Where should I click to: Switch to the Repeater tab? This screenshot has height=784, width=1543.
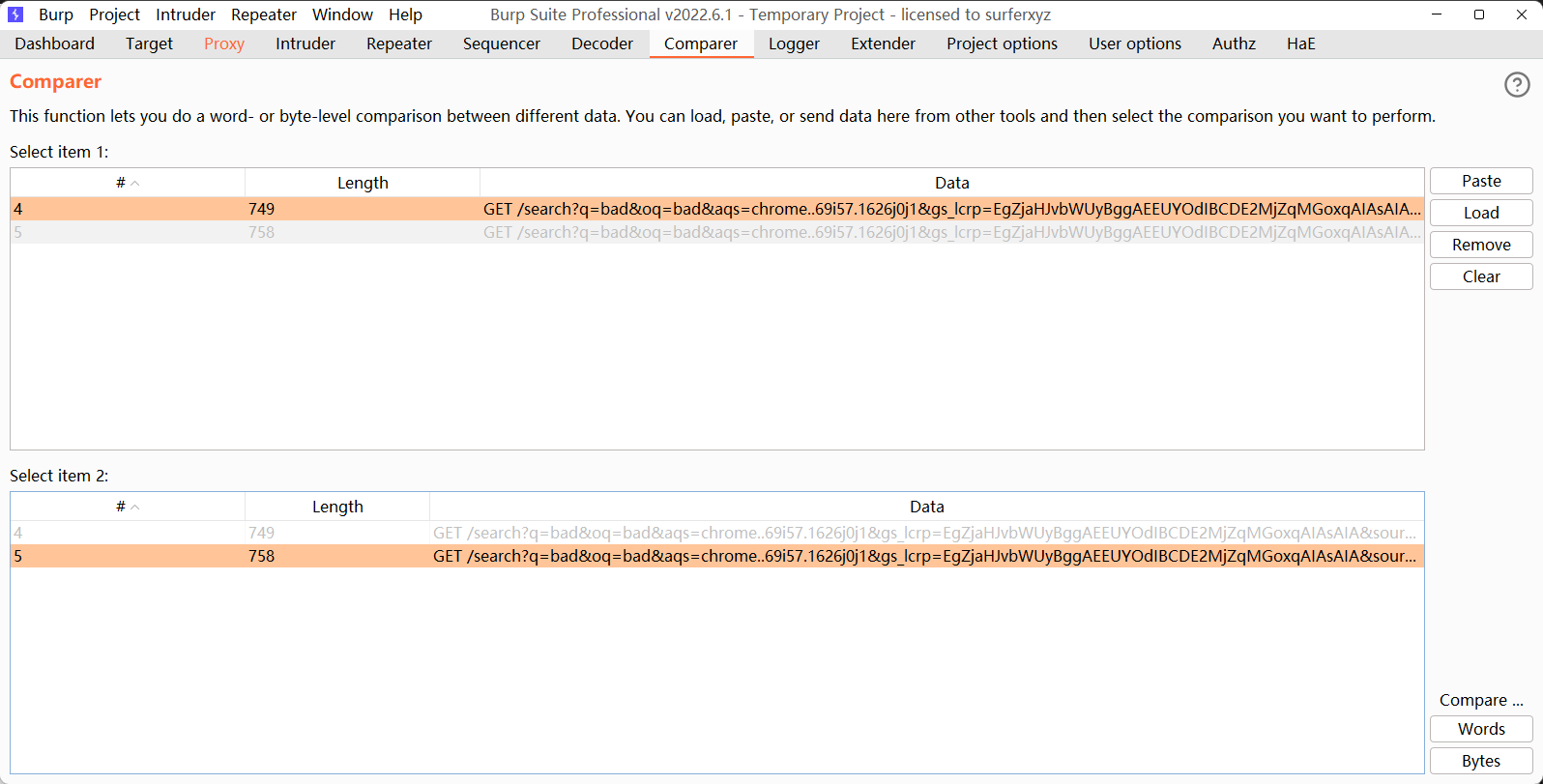[x=399, y=44]
